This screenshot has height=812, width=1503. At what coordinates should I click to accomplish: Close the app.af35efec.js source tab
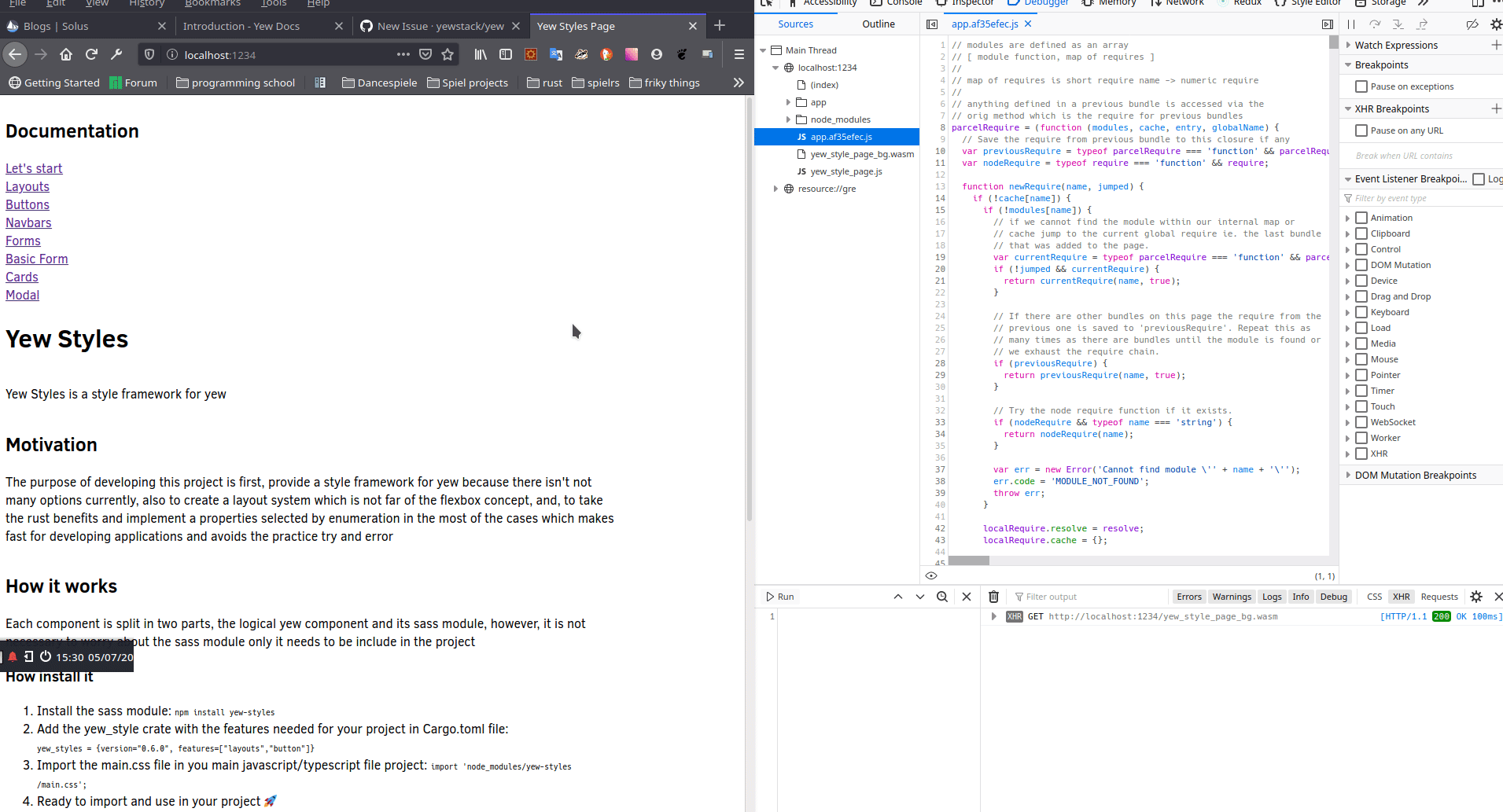point(1028,24)
